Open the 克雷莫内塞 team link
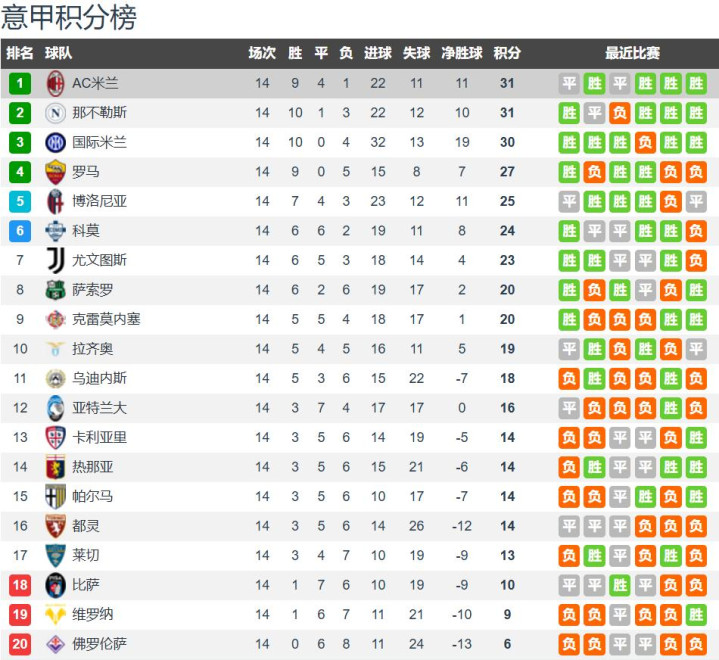Image resolution: width=719 pixels, height=660 pixels. click(x=106, y=319)
